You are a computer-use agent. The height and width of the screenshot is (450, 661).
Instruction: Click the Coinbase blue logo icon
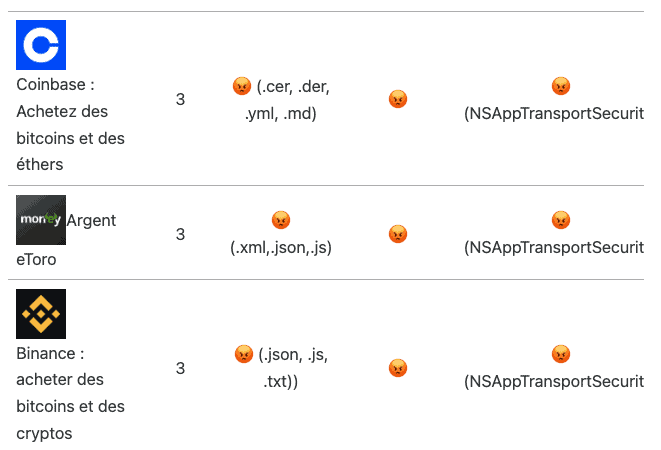click(x=41, y=45)
